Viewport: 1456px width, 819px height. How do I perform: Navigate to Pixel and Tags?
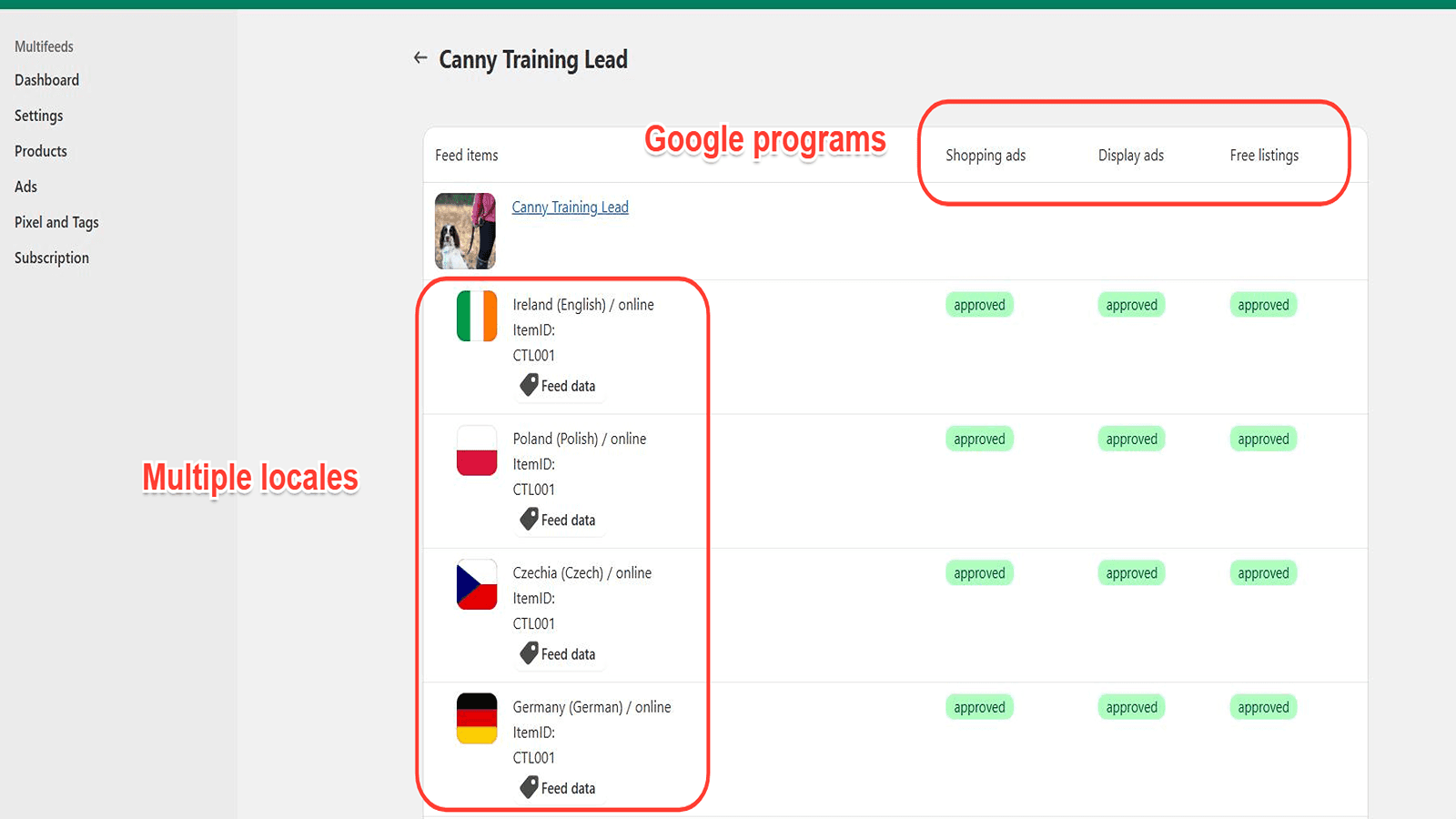[x=56, y=222]
